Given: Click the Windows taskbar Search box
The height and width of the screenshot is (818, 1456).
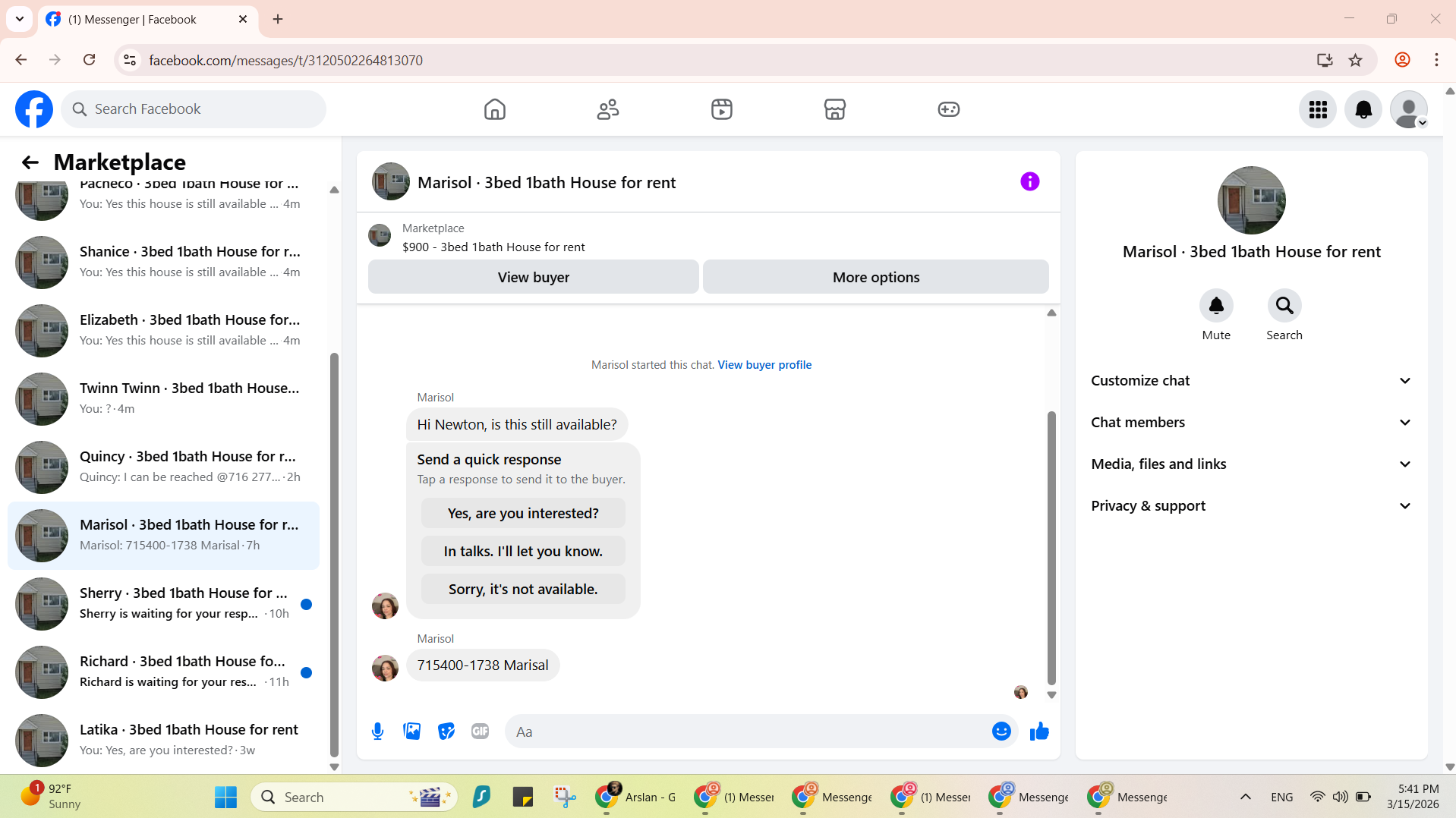Looking at the screenshot, I should tap(354, 798).
